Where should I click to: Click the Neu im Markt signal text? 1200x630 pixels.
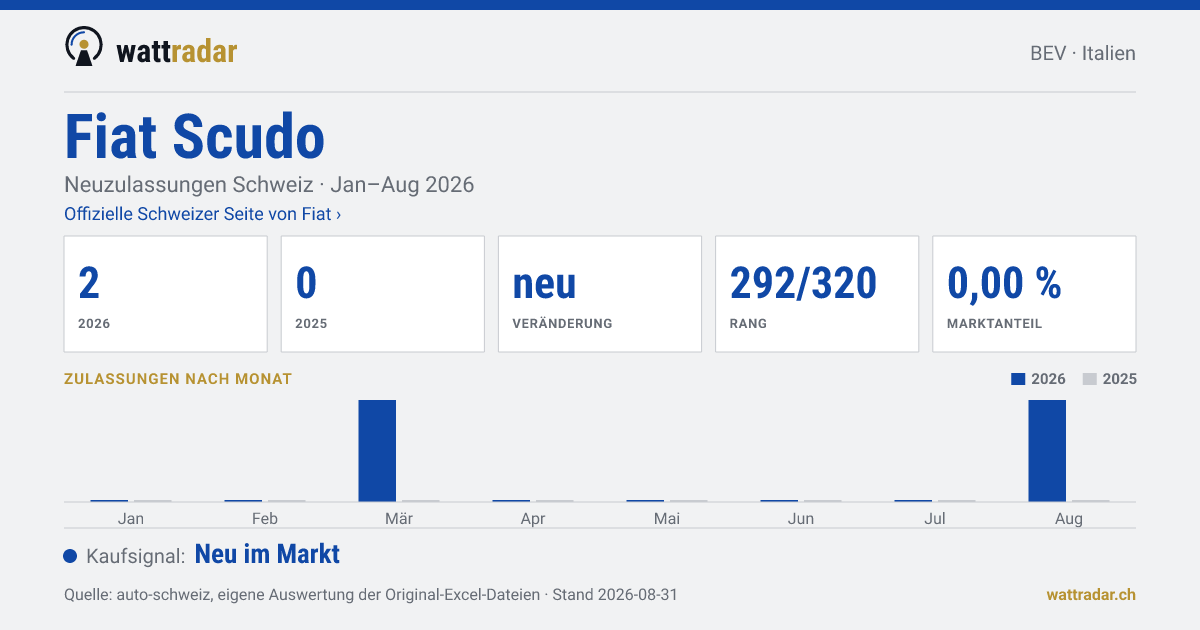(267, 554)
